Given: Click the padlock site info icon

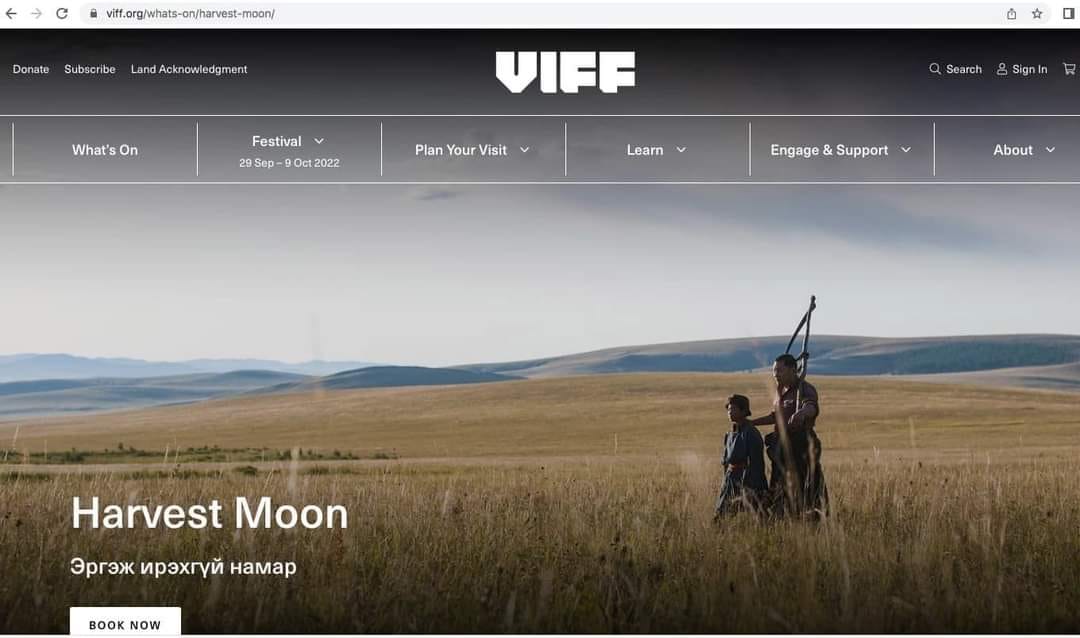Looking at the screenshot, I should click(x=94, y=13).
